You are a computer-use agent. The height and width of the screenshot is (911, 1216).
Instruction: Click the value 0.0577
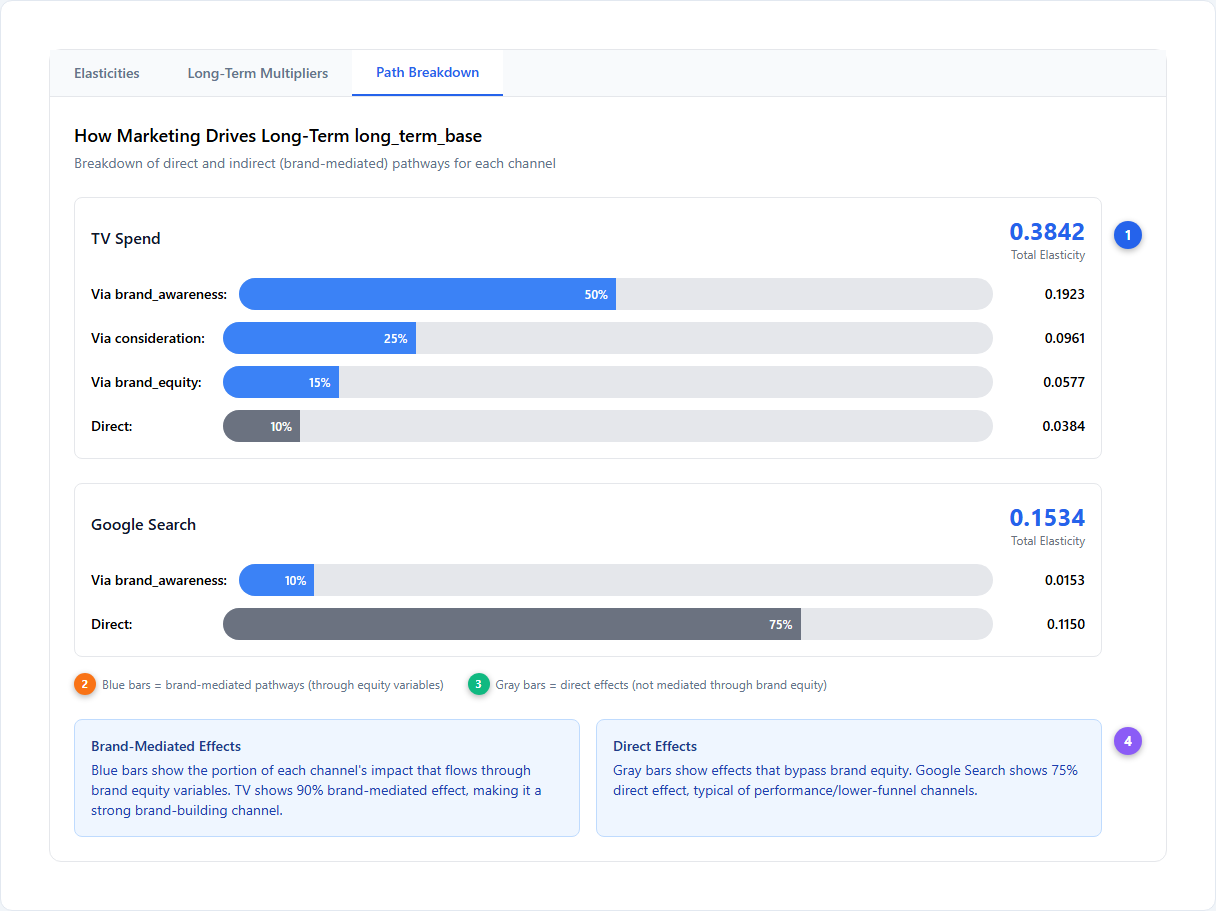[1065, 382]
